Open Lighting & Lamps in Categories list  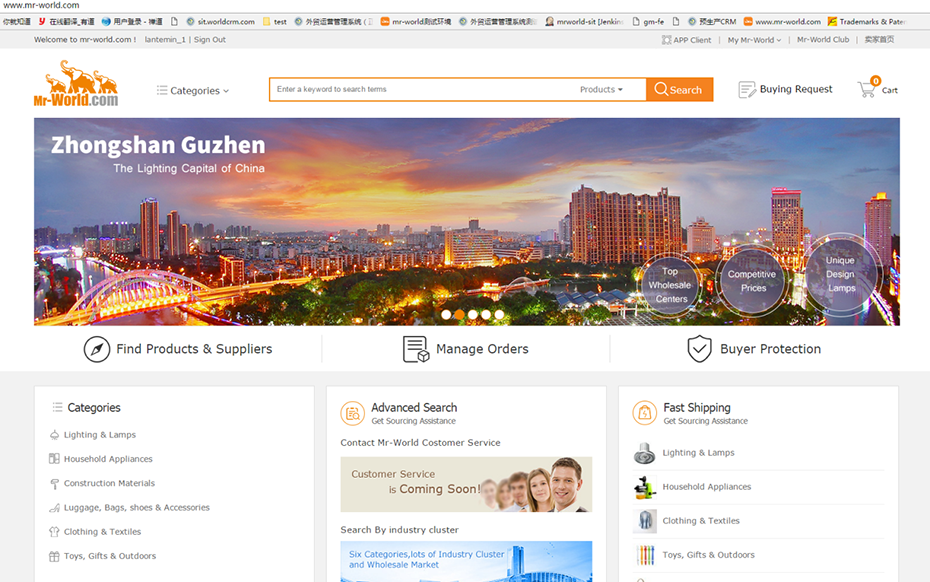click(99, 435)
